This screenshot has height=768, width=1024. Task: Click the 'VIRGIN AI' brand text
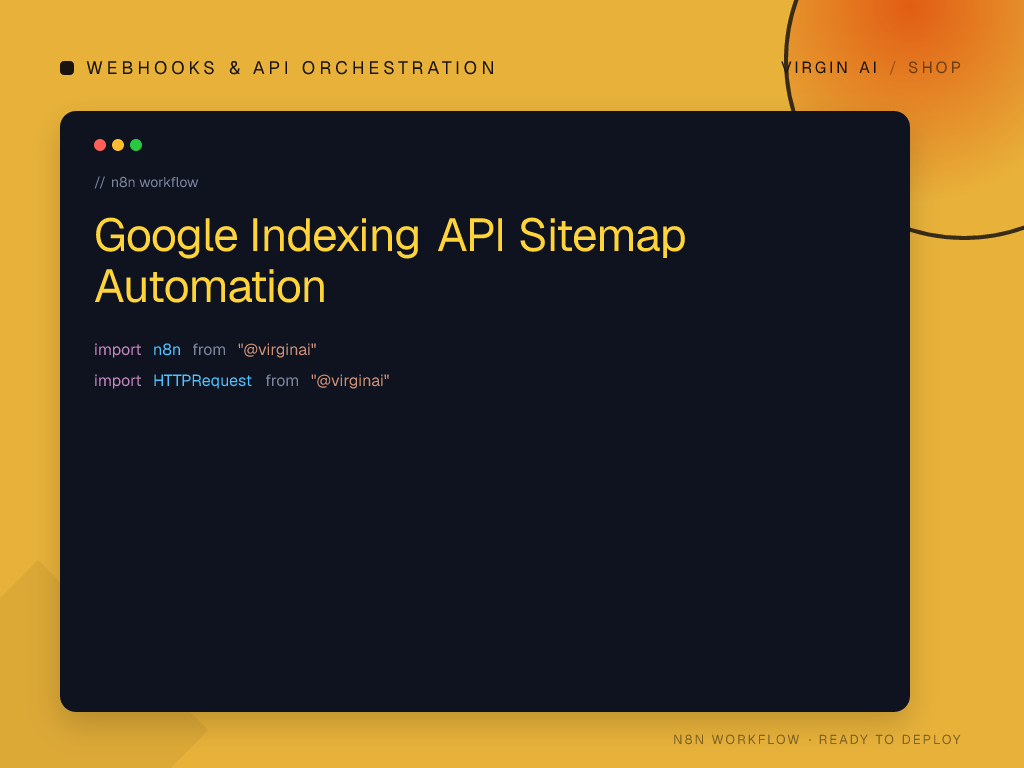829,68
